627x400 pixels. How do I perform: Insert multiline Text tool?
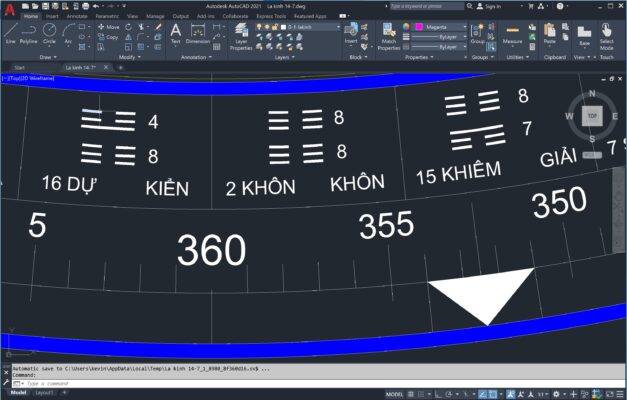point(175,33)
